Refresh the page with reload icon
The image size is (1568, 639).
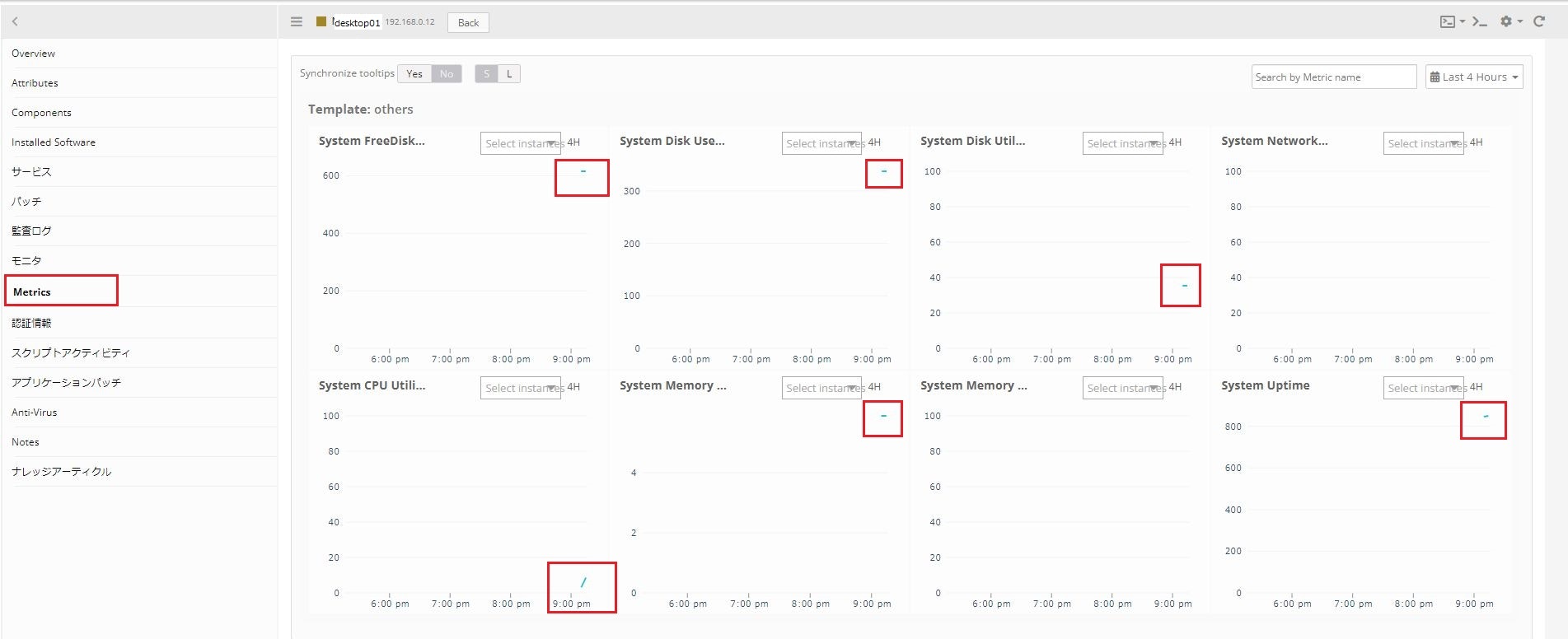1539,22
